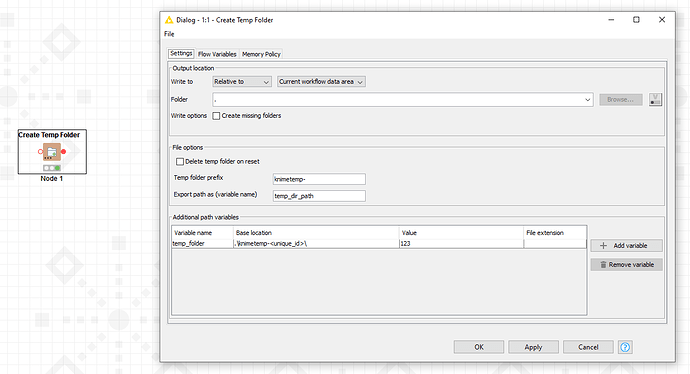Expand the Folder path history dropdown
The image size is (690, 374).
coord(587,100)
